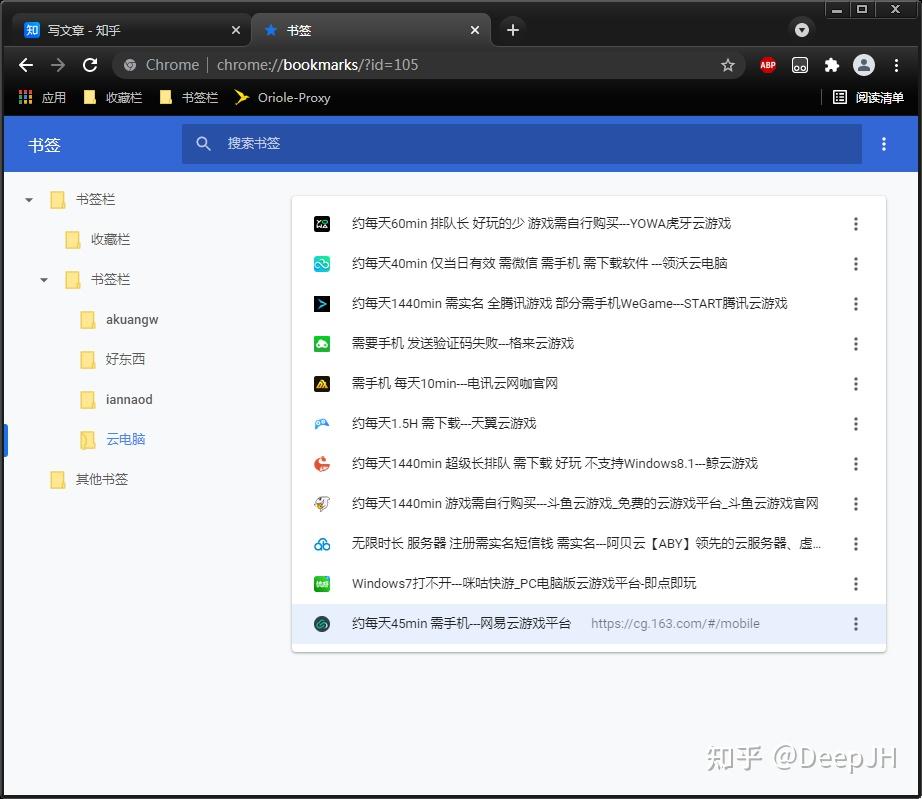Open more actions for 鲸云游戏 bookmark

point(856,463)
